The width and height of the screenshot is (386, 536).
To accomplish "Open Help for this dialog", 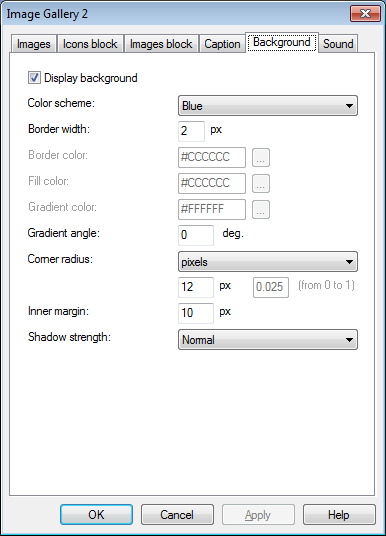I will point(339,514).
